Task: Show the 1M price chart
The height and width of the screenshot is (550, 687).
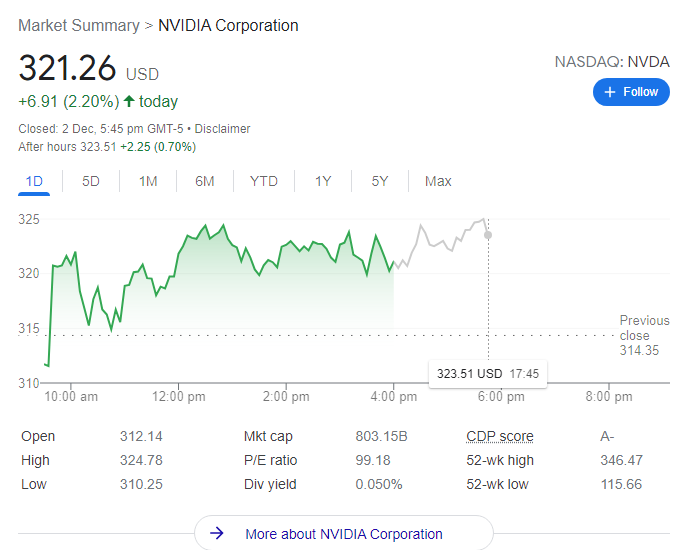Action: 148,181
